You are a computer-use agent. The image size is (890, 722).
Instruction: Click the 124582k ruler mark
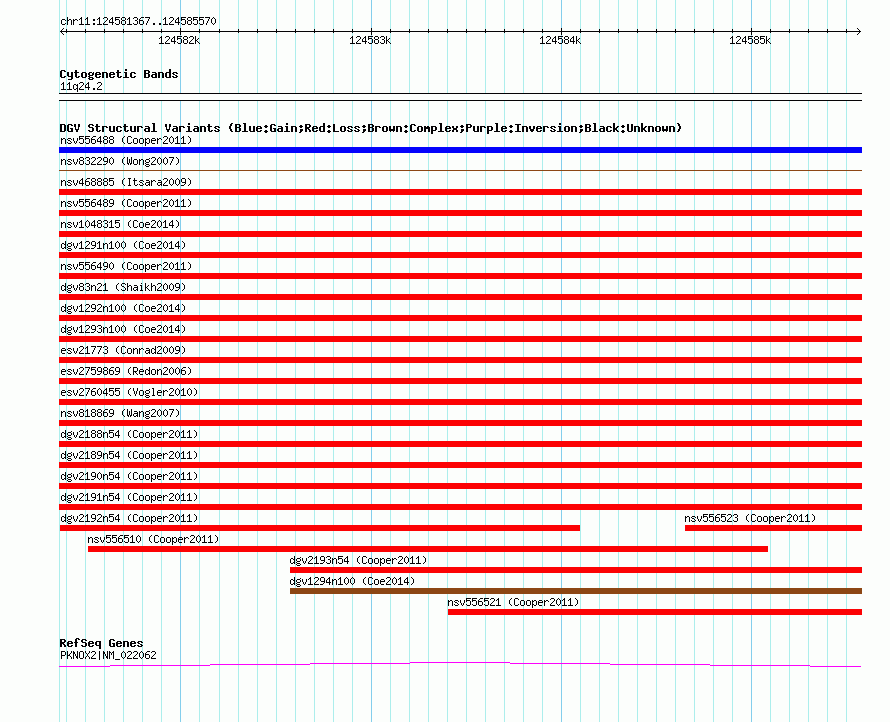pyautogui.click(x=179, y=40)
